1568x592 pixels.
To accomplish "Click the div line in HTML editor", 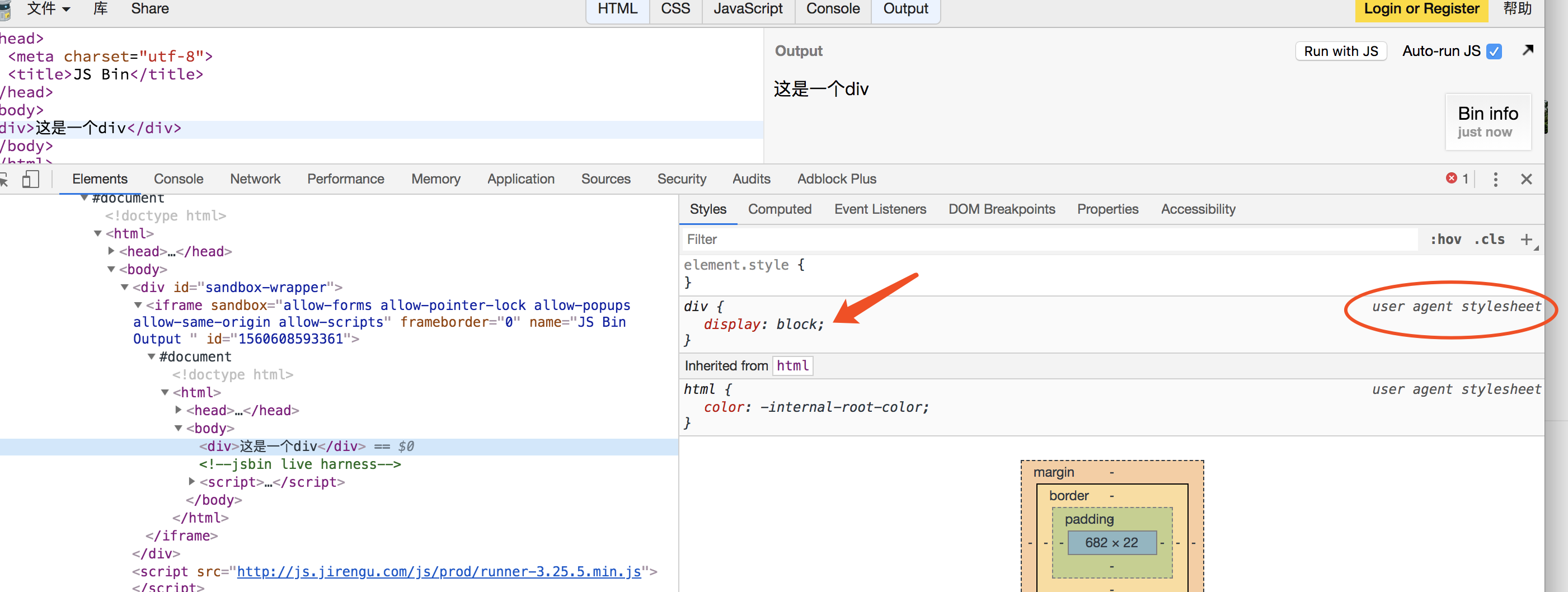I will click(382, 128).
